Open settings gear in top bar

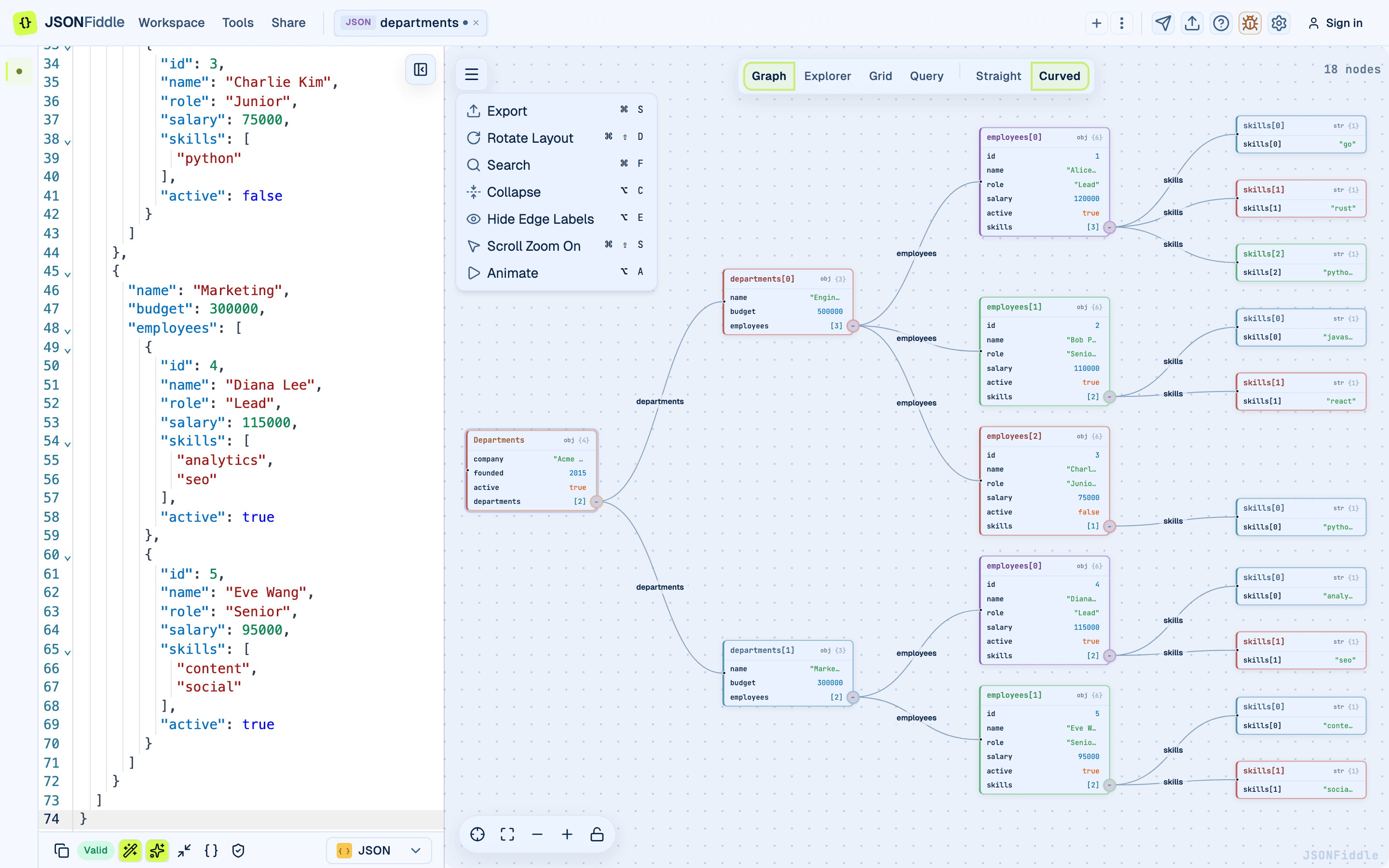tap(1279, 23)
